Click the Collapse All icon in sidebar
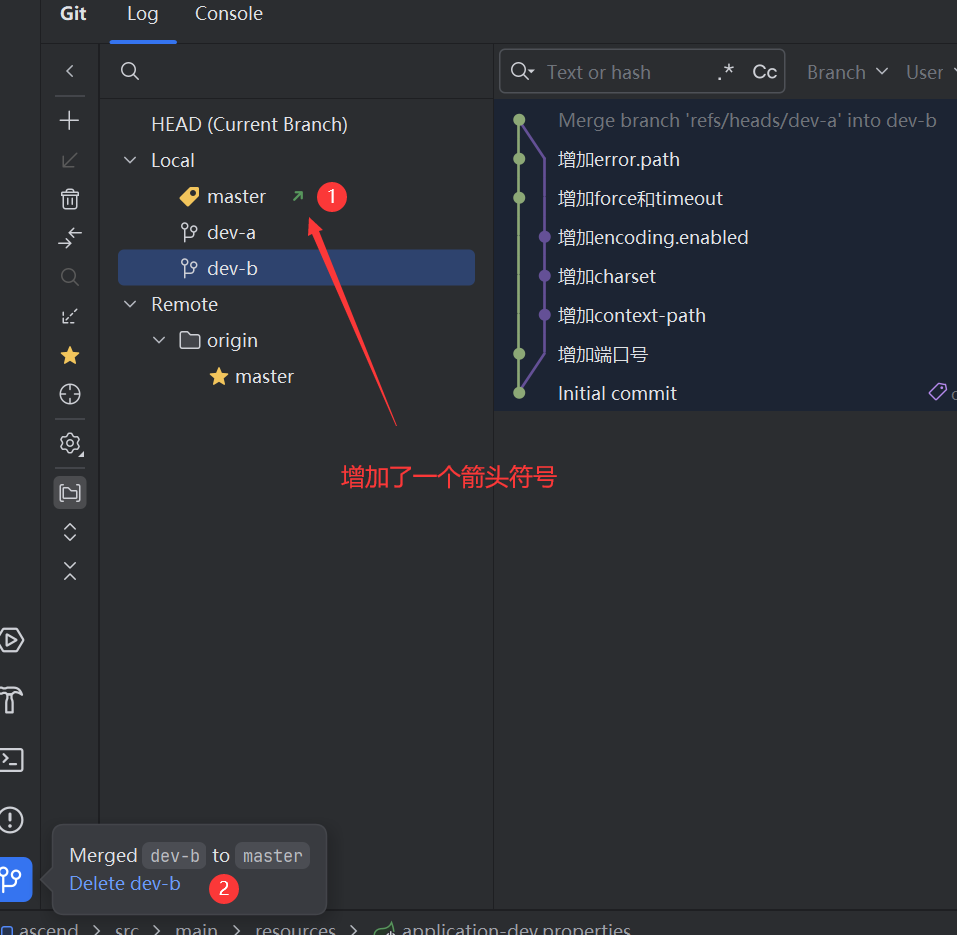 click(x=69, y=571)
